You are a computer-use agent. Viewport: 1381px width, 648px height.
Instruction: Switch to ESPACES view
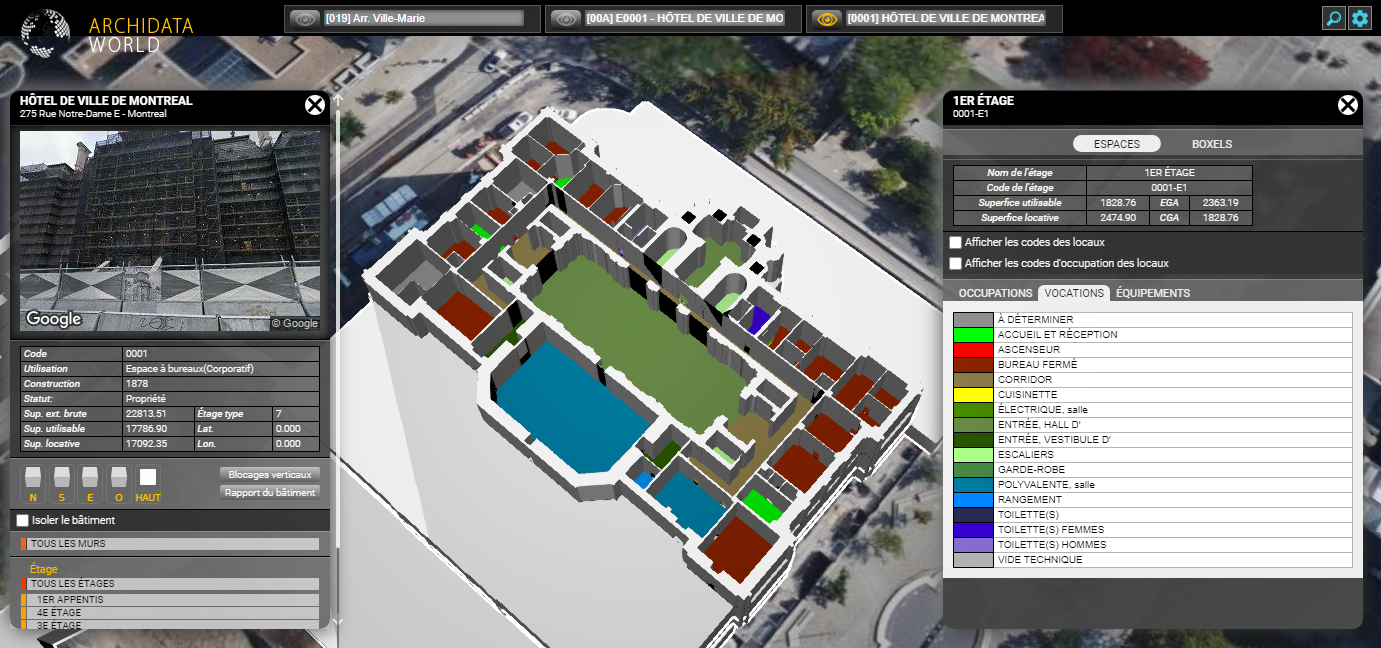tap(1117, 144)
